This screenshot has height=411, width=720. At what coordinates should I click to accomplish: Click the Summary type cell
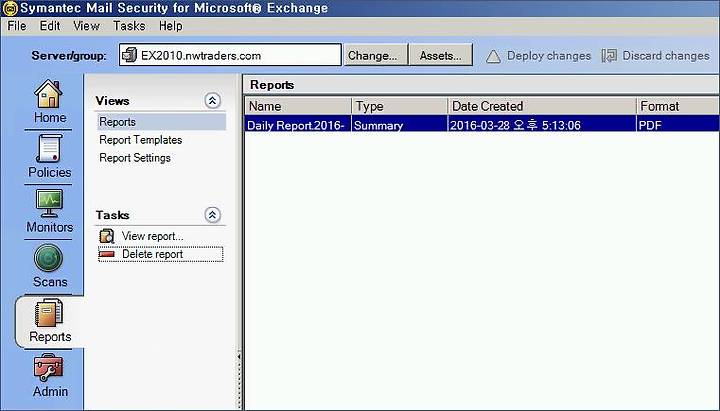(399, 125)
